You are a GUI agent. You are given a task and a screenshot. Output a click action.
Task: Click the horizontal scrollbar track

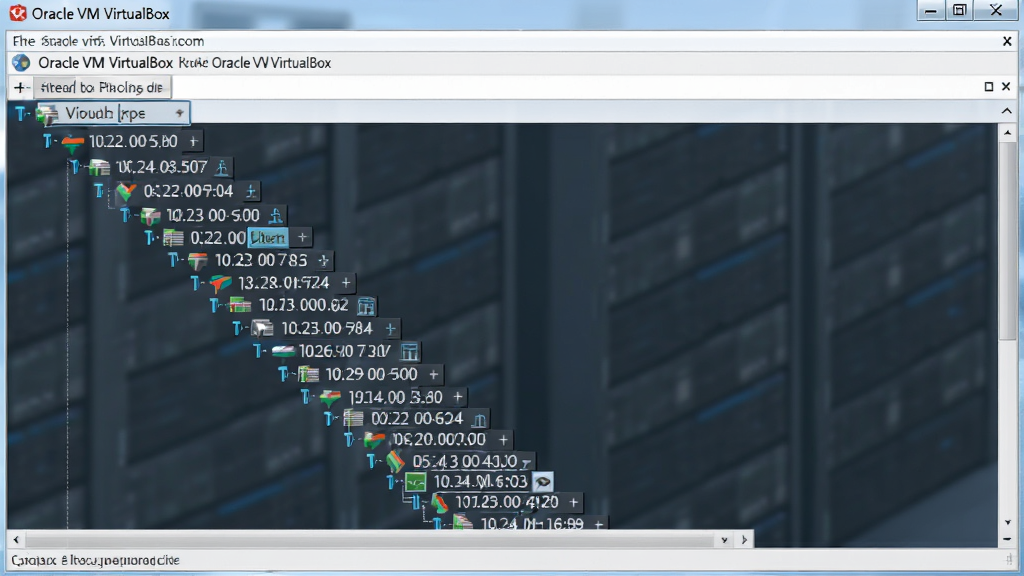(370, 539)
